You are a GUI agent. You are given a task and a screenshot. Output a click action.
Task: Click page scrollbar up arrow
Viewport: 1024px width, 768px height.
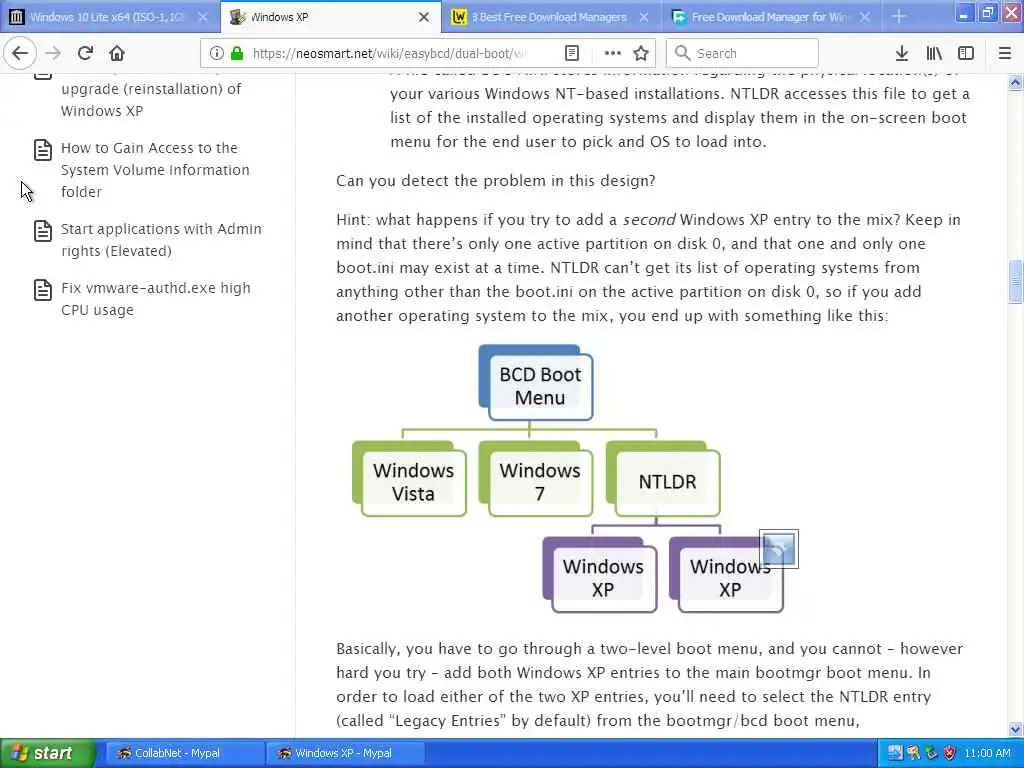click(1016, 82)
